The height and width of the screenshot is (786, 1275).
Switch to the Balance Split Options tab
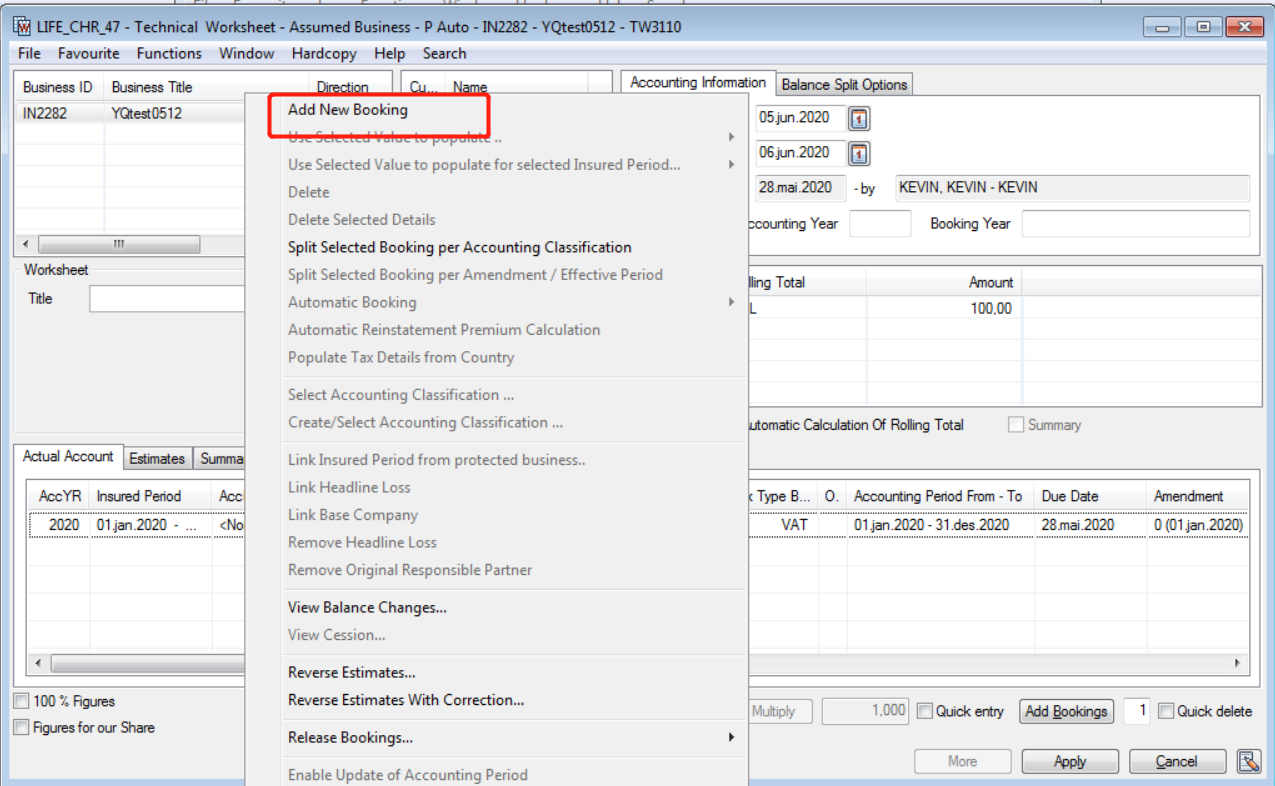844,85
